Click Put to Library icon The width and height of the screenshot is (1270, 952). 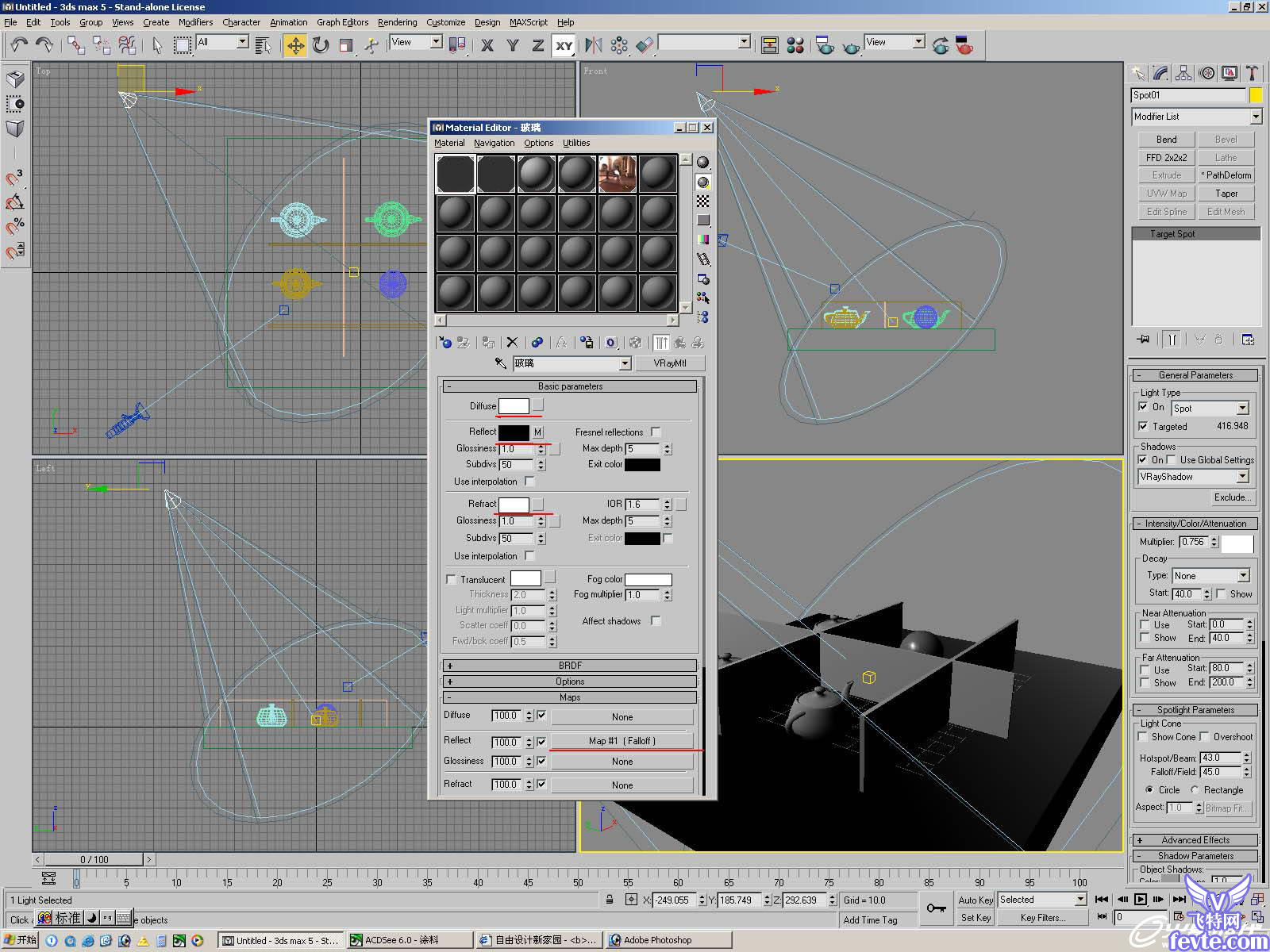587,343
